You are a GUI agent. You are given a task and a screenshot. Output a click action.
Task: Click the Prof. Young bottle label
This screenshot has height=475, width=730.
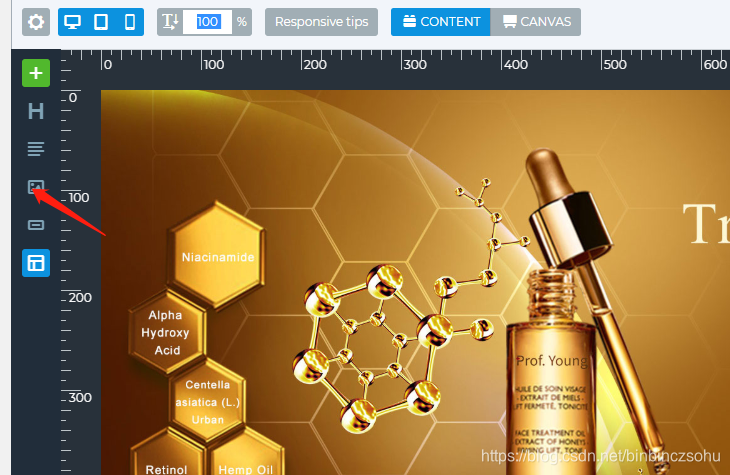pyautogui.click(x=552, y=361)
